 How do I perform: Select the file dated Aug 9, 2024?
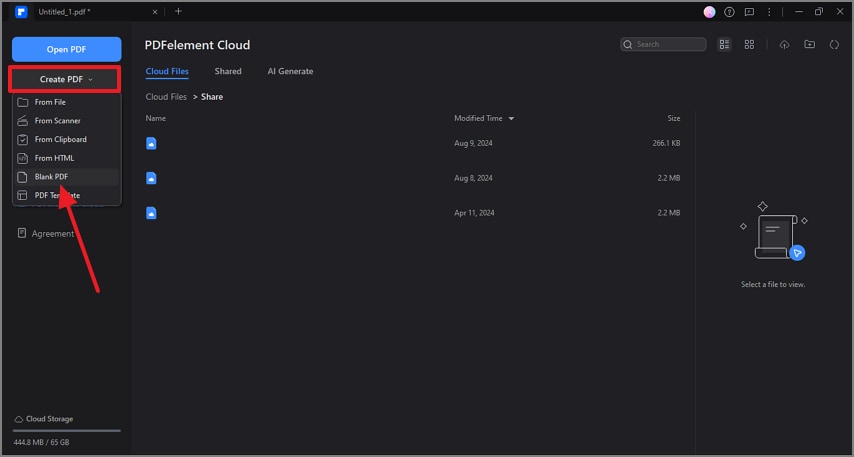[413, 143]
